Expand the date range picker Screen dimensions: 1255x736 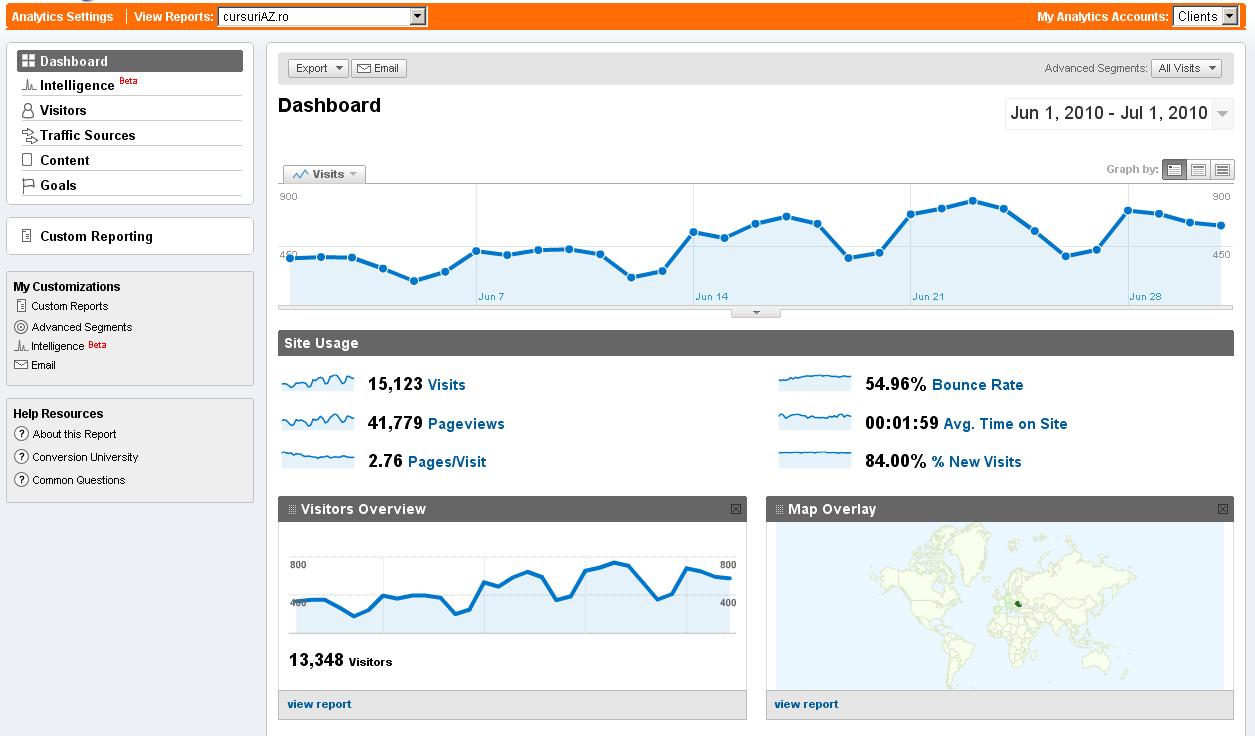pos(1222,114)
